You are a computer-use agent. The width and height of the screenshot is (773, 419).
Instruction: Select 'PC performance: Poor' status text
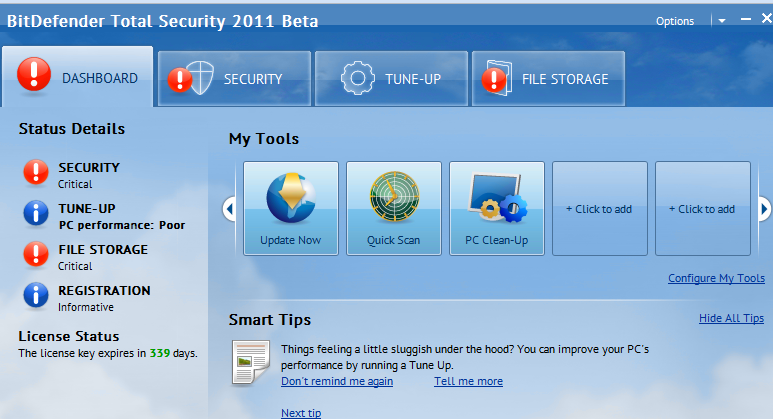(x=122, y=225)
